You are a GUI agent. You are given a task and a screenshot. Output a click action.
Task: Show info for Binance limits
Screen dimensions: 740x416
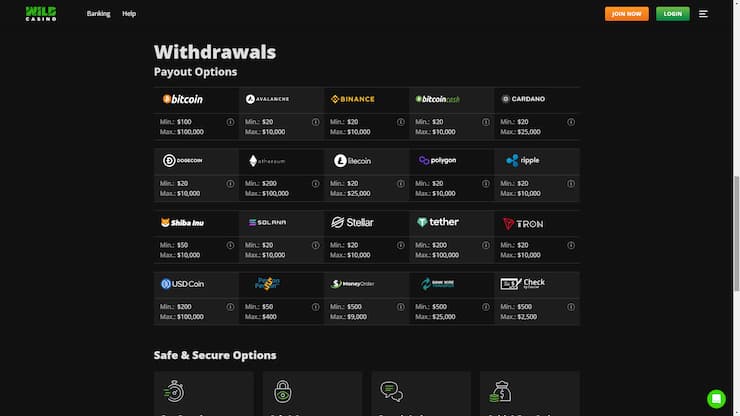tap(401, 122)
